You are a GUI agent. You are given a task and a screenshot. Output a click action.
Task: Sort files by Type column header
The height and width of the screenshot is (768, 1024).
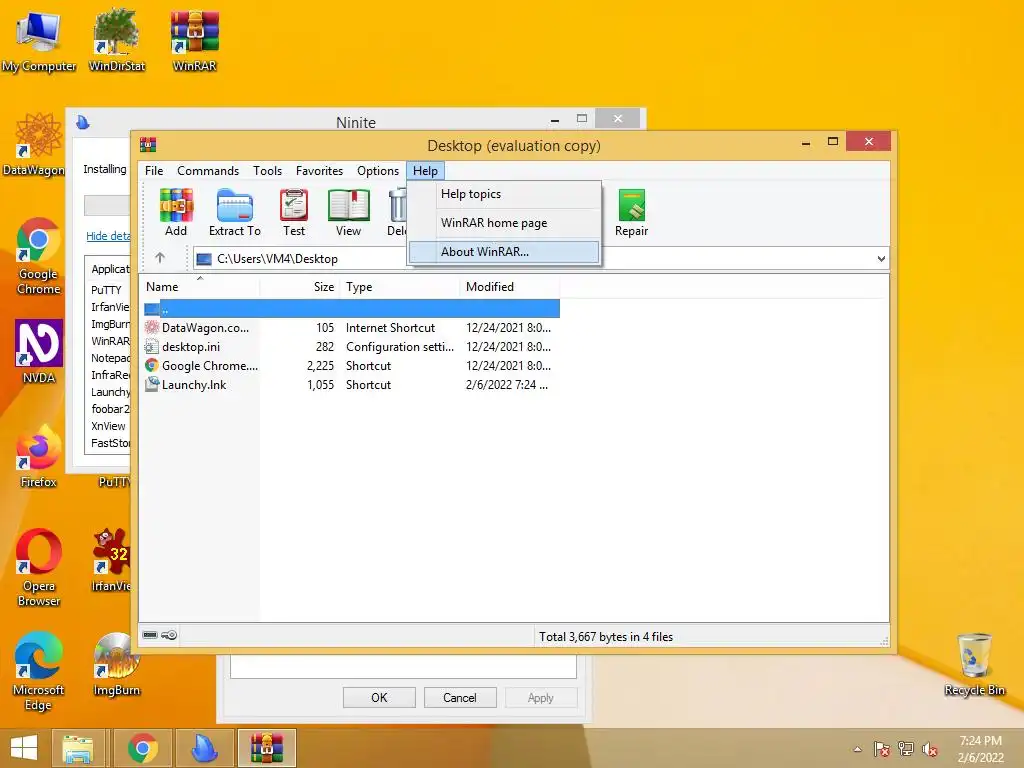400,287
